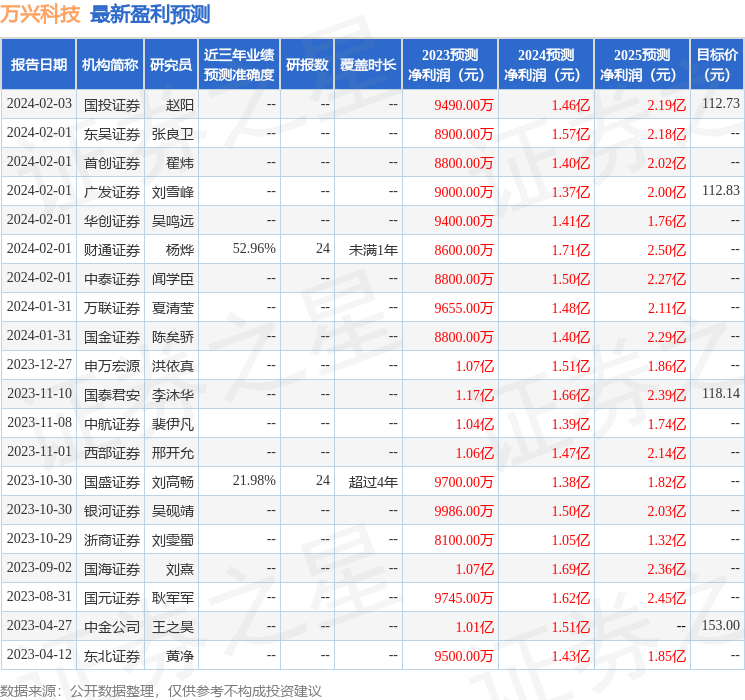Select the 国金证券 institution cell
The width and height of the screenshot is (745, 700).
(x=112, y=337)
